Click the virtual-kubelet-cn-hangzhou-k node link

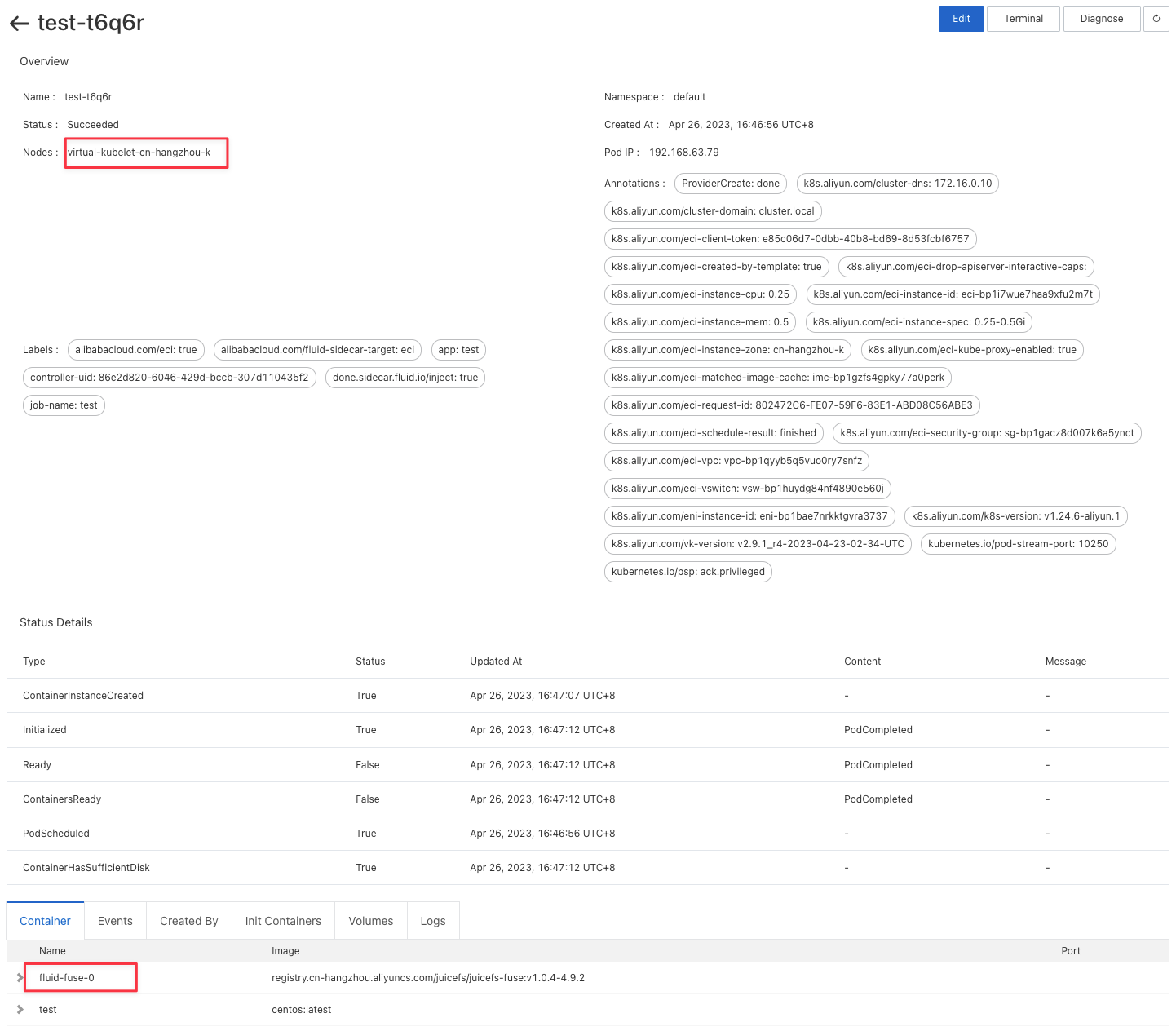point(139,153)
